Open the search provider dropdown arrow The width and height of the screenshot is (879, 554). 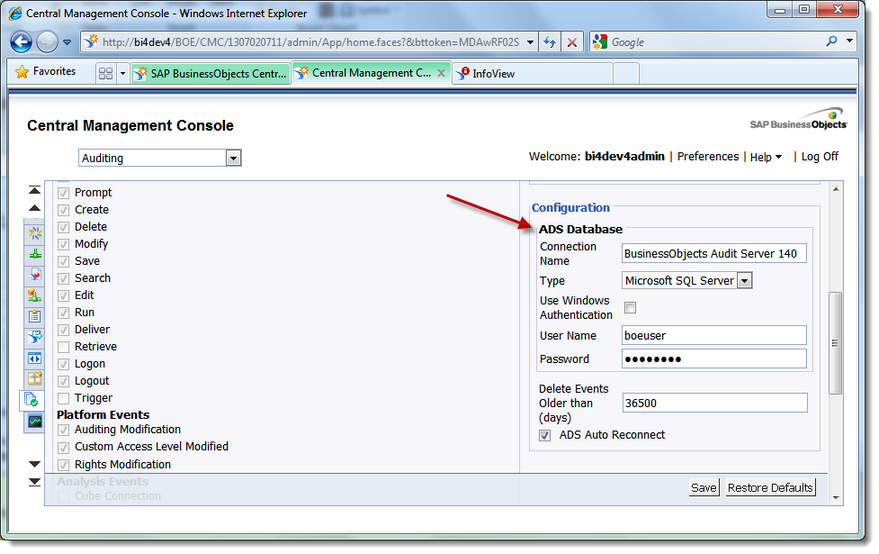[849, 41]
